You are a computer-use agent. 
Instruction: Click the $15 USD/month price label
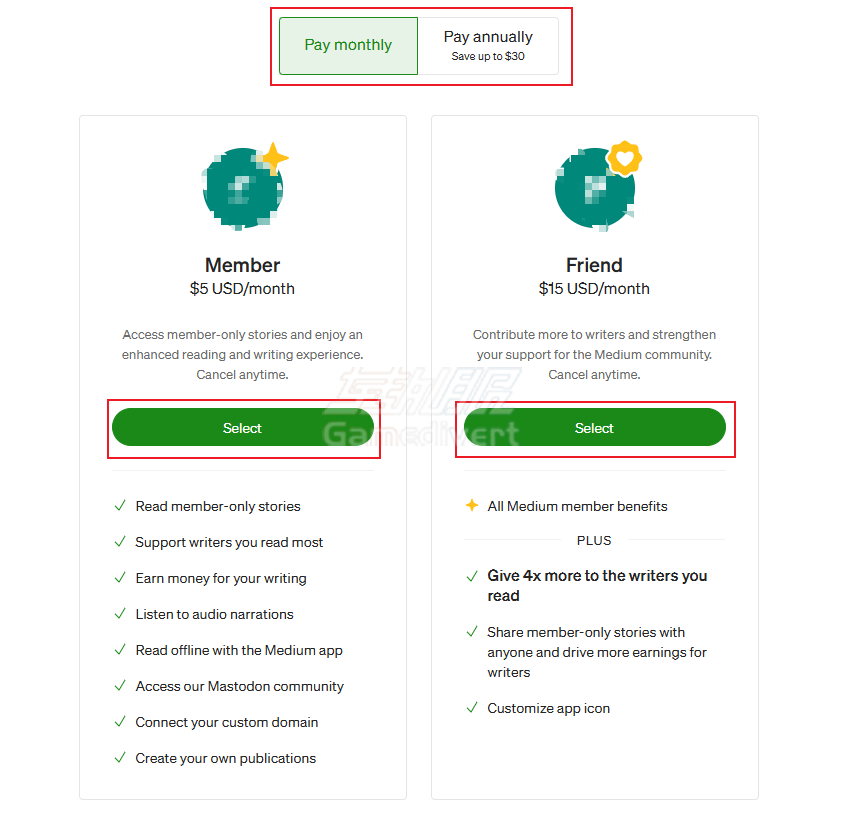coord(594,288)
